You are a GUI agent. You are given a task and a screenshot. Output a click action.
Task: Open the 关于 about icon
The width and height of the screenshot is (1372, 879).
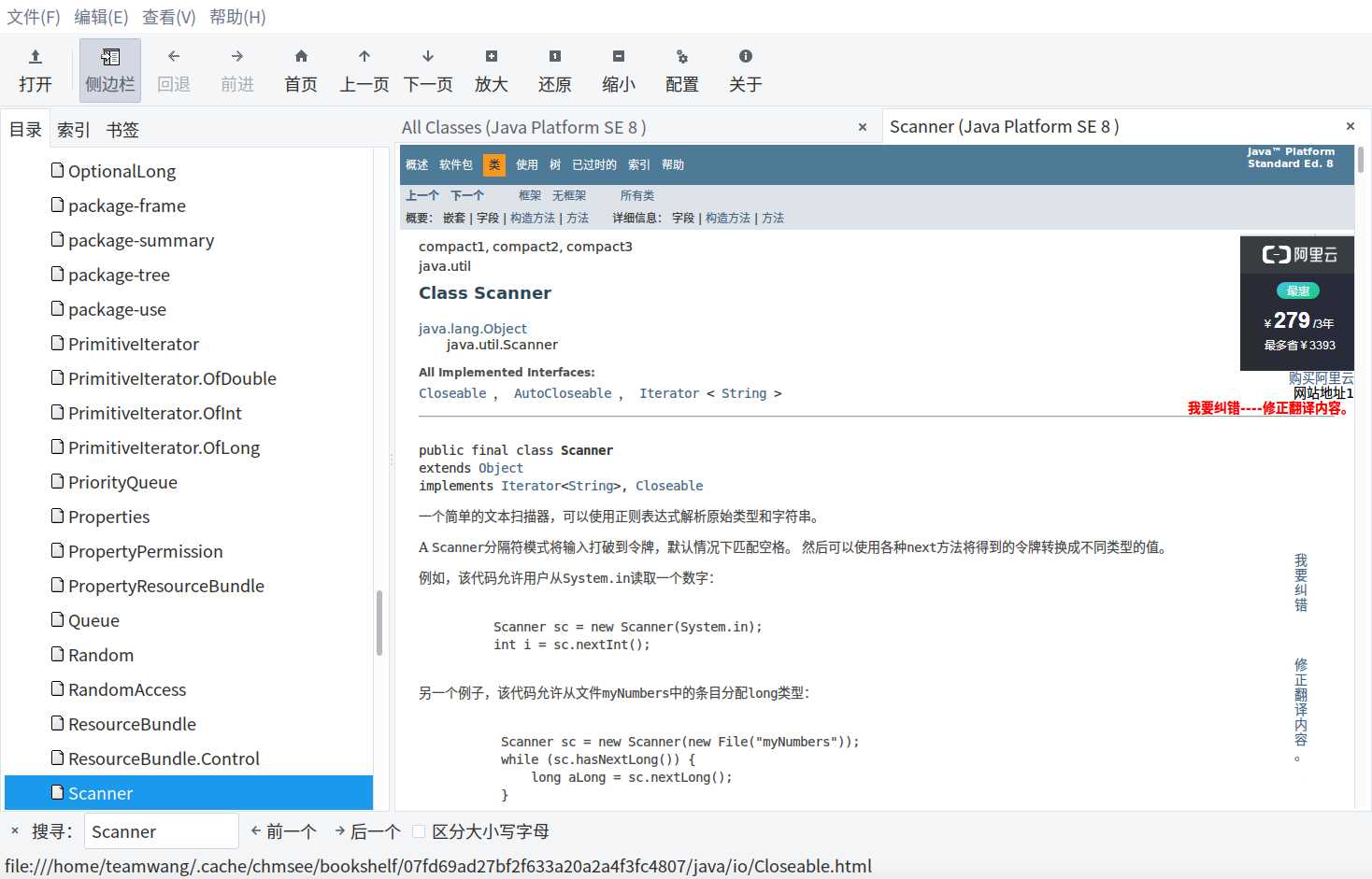click(x=746, y=57)
